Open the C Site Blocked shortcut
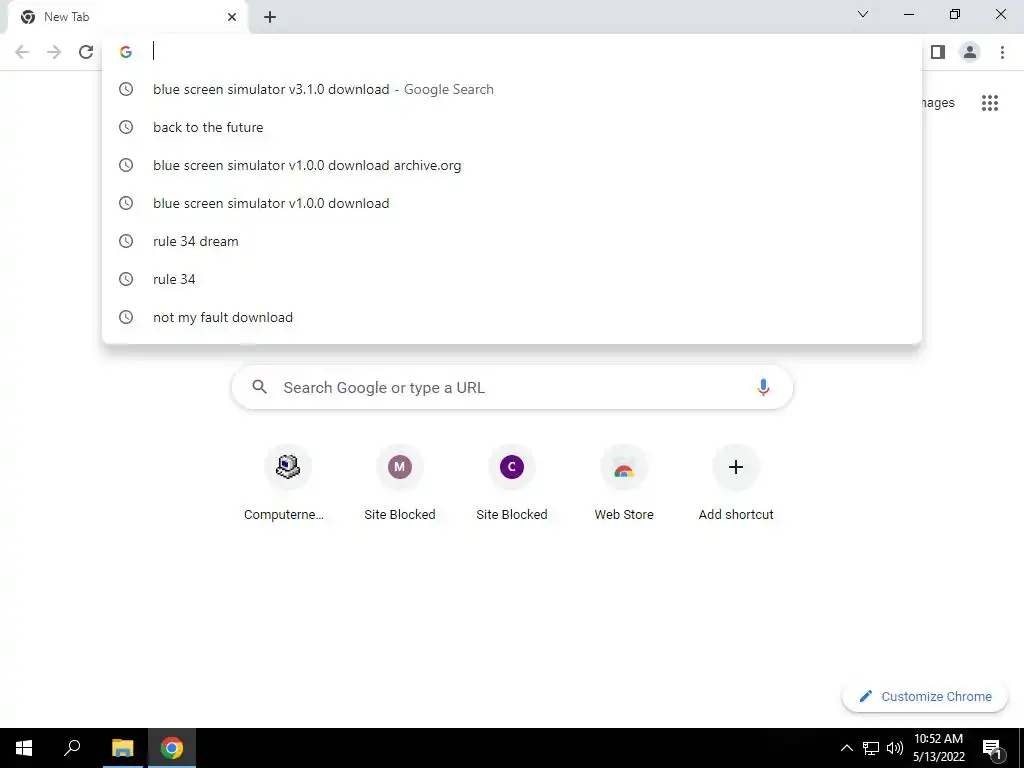The width and height of the screenshot is (1024, 768). (x=511, y=483)
